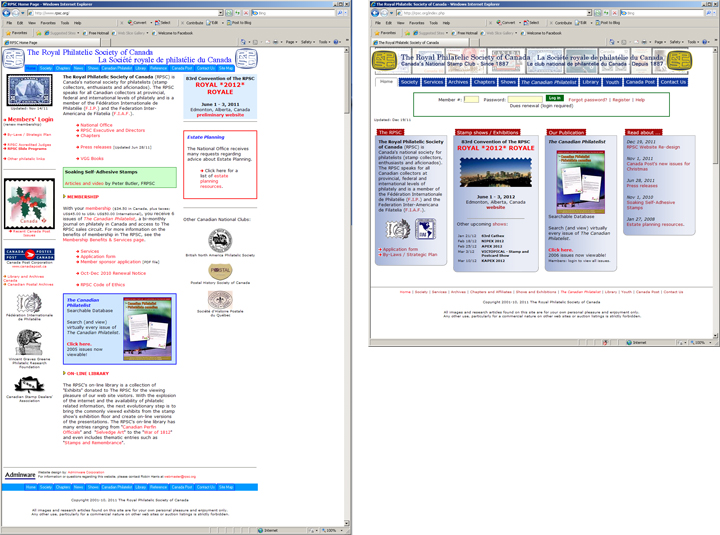
Task: Click Members' Login link on left page
Action: click(x=30, y=119)
